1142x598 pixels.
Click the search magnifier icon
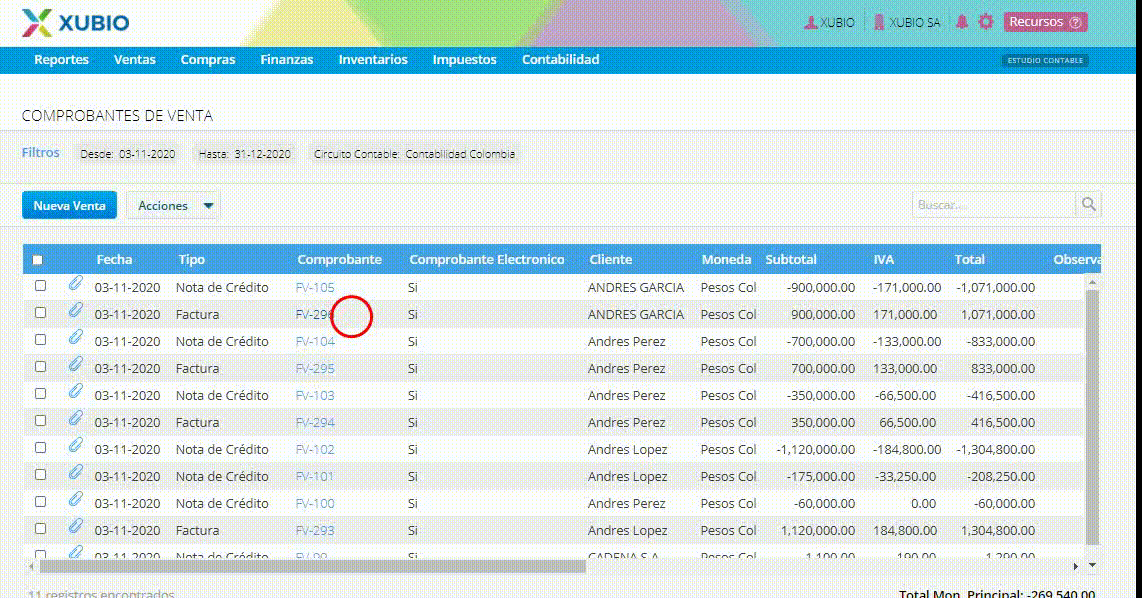[x=1088, y=205]
